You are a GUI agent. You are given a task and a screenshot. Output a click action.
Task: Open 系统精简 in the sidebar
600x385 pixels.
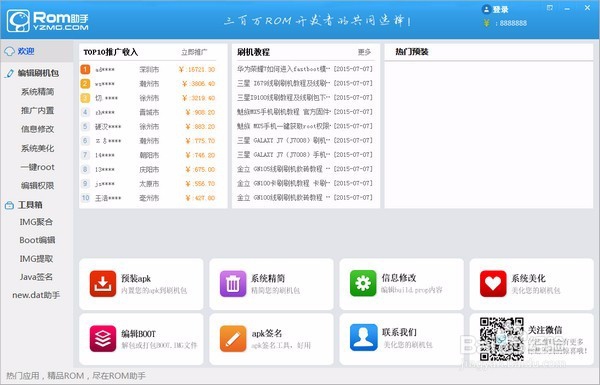[38, 92]
